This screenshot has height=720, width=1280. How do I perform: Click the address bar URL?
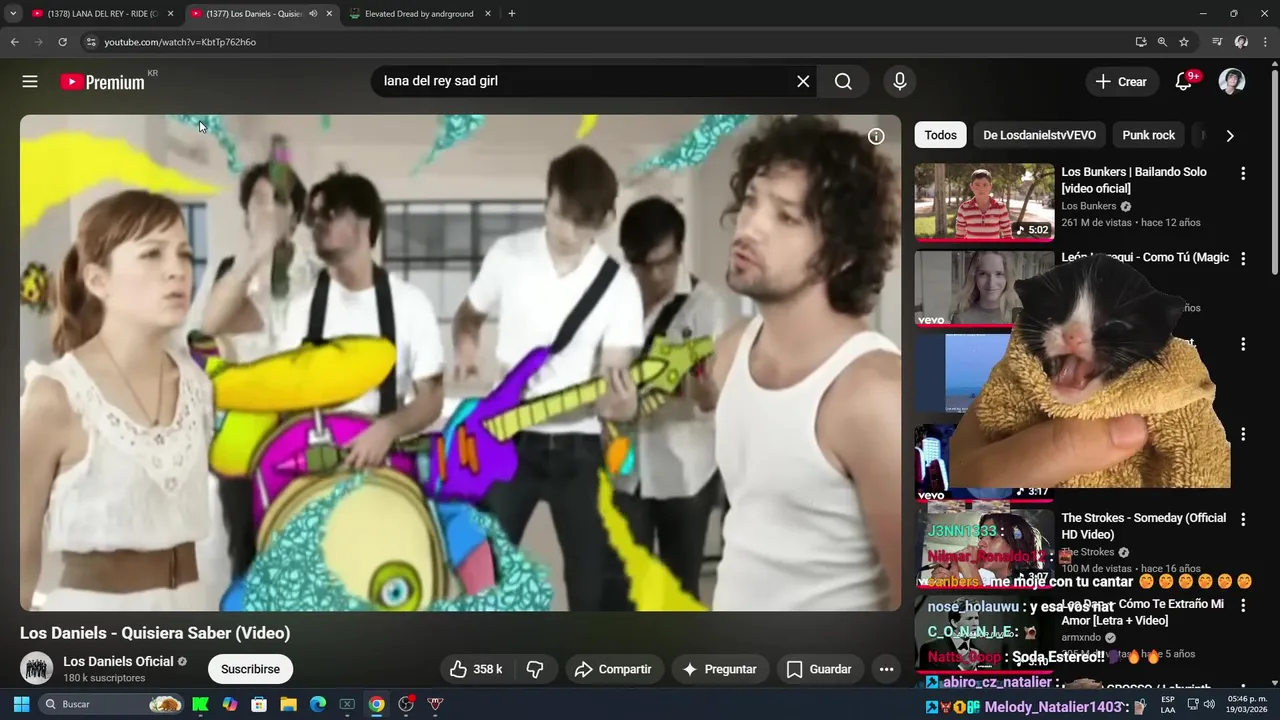click(x=180, y=42)
